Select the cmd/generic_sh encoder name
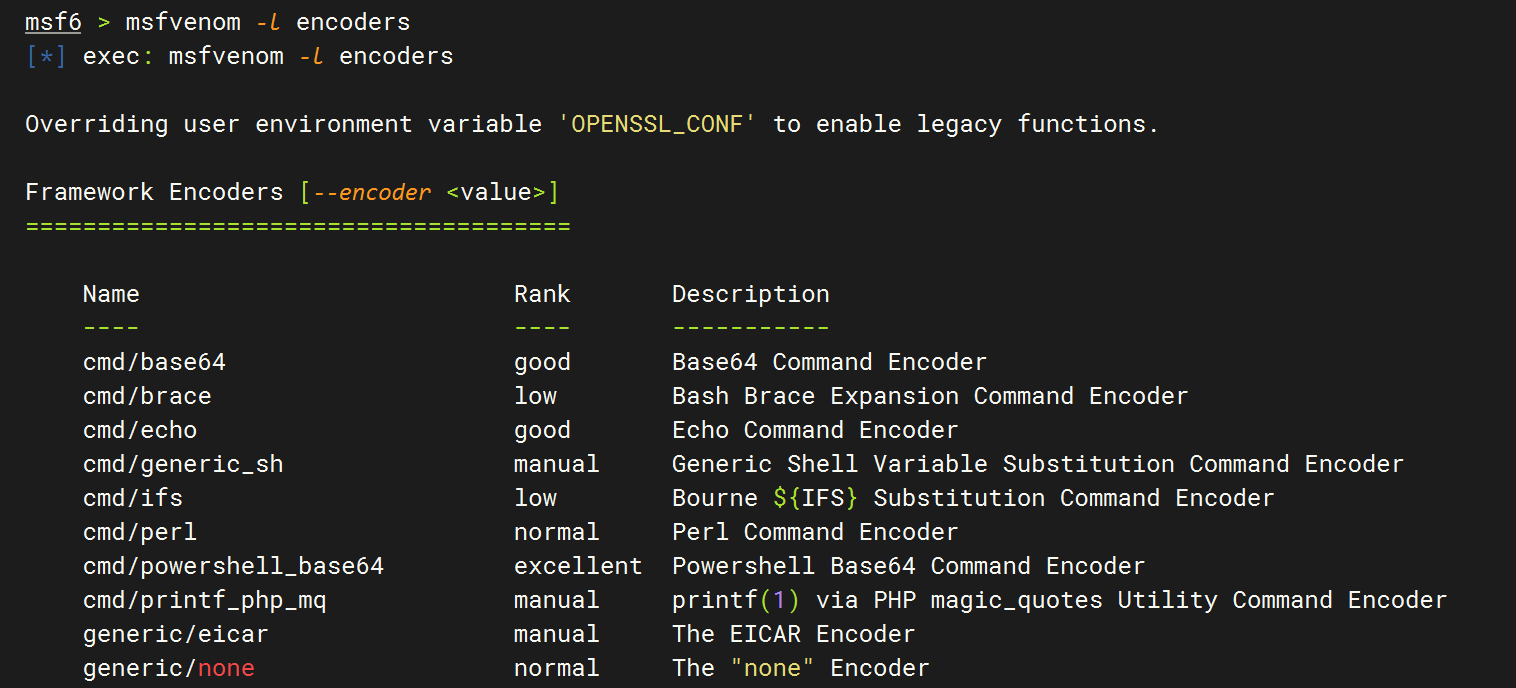Image resolution: width=1516 pixels, height=688 pixels. click(x=183, y=464)
